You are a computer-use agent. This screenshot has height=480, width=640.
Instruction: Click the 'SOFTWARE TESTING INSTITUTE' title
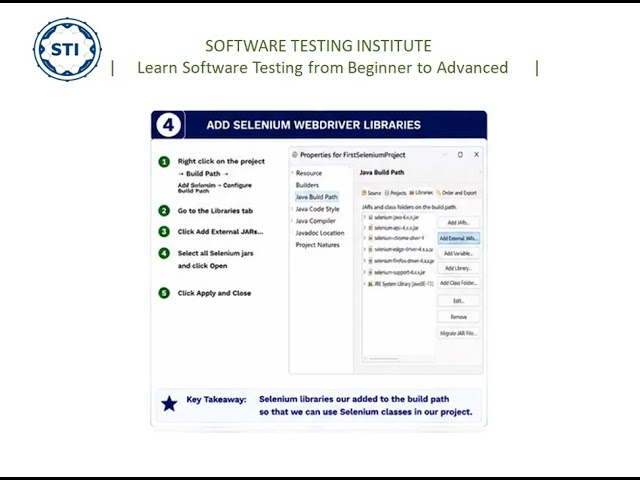(318, 46)
